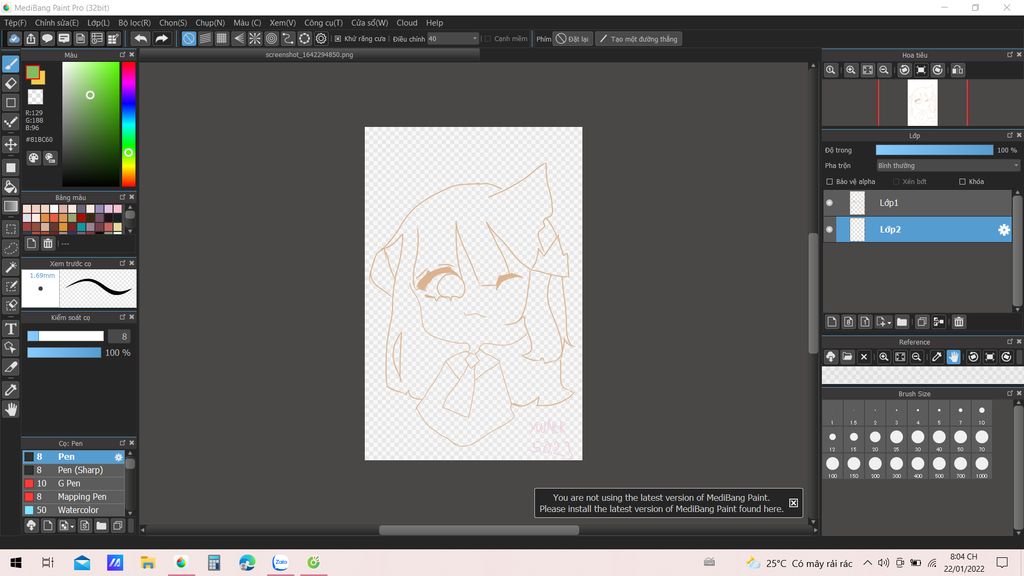
Task: Adjust the Độ trong opacity slider
Action: [x=935, y=150]
